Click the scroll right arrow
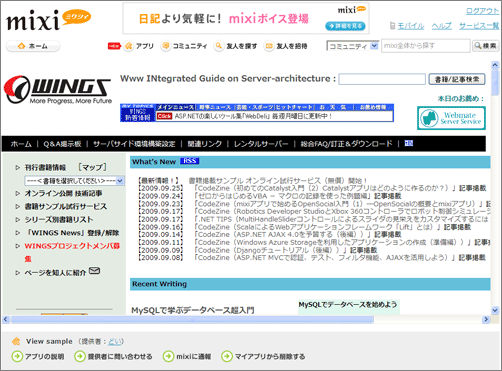 coord(486,320)
